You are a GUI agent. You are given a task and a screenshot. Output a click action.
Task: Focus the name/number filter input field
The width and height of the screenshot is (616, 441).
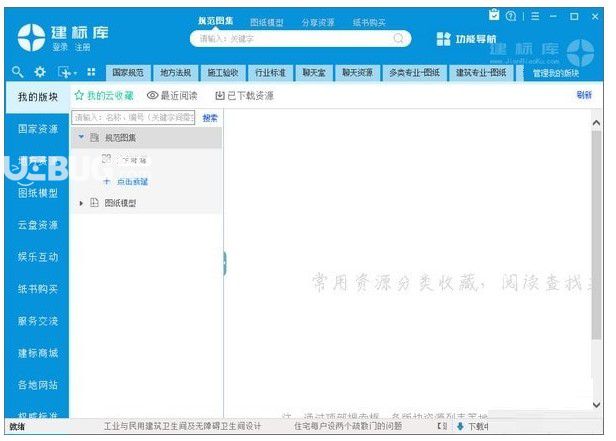(133, 117)
